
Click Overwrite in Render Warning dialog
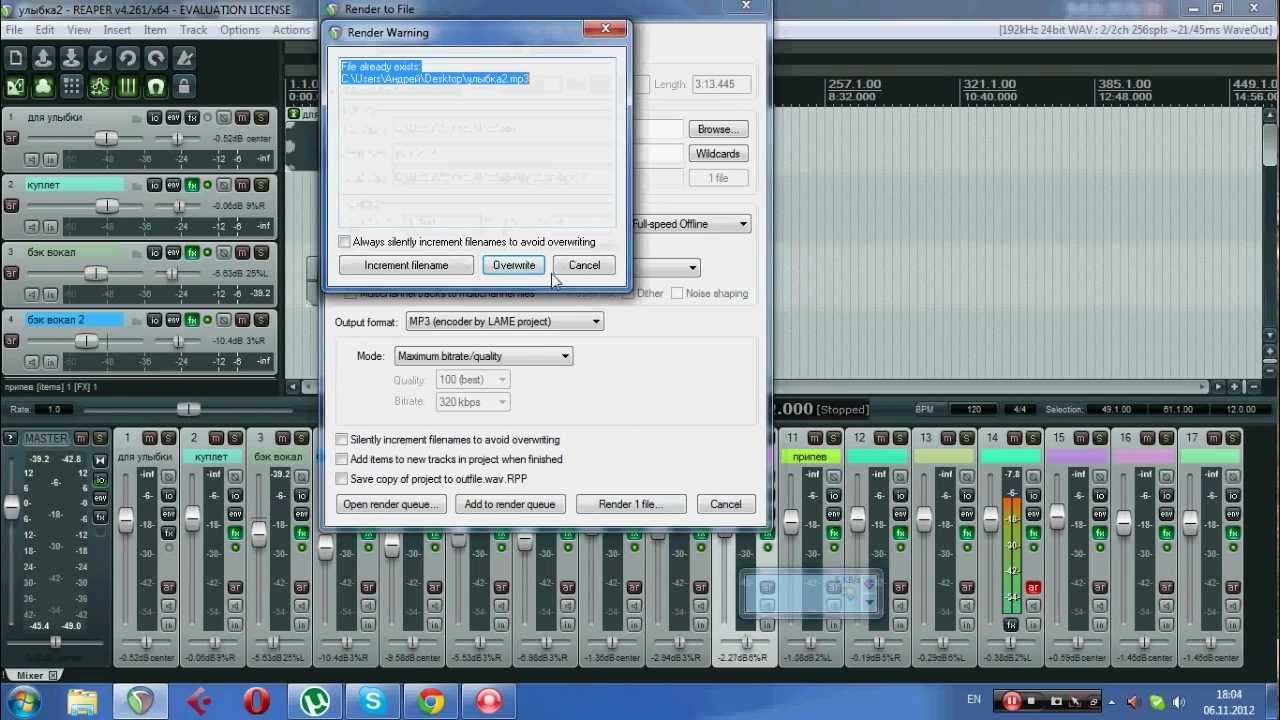click(514, 265)
